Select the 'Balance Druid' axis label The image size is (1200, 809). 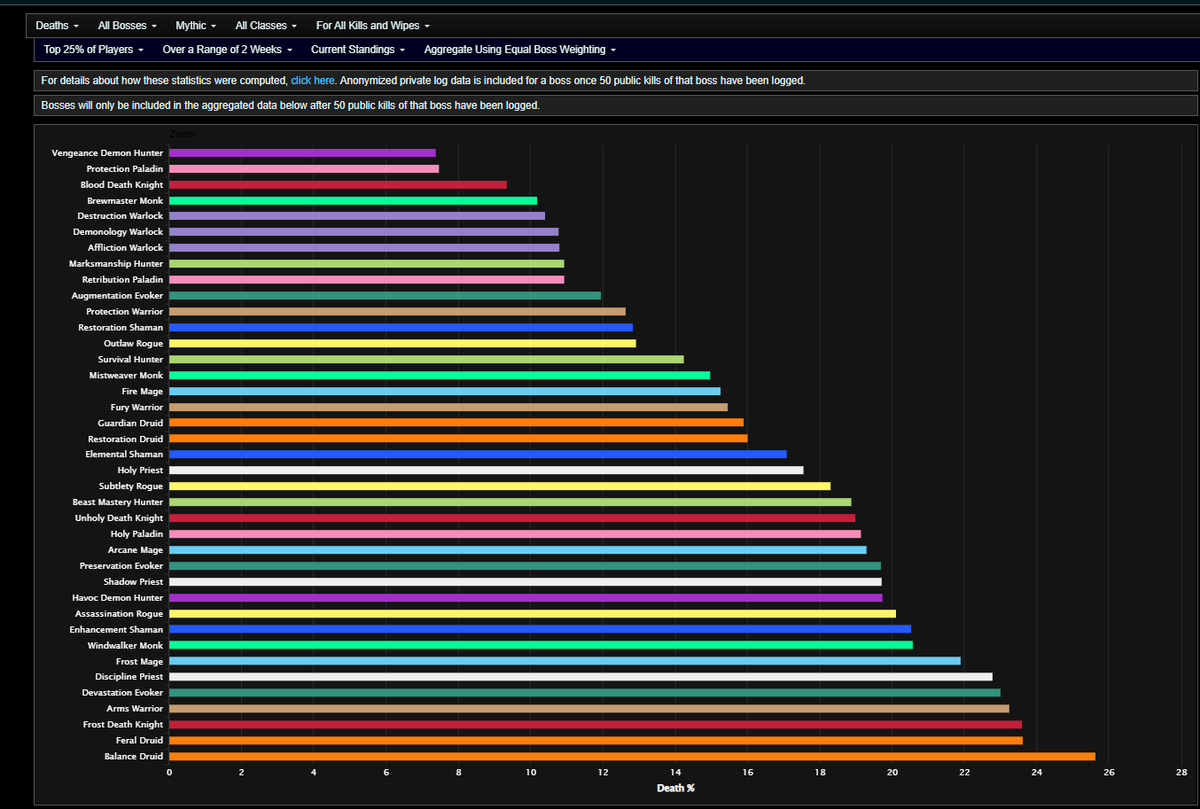(134, 756)
